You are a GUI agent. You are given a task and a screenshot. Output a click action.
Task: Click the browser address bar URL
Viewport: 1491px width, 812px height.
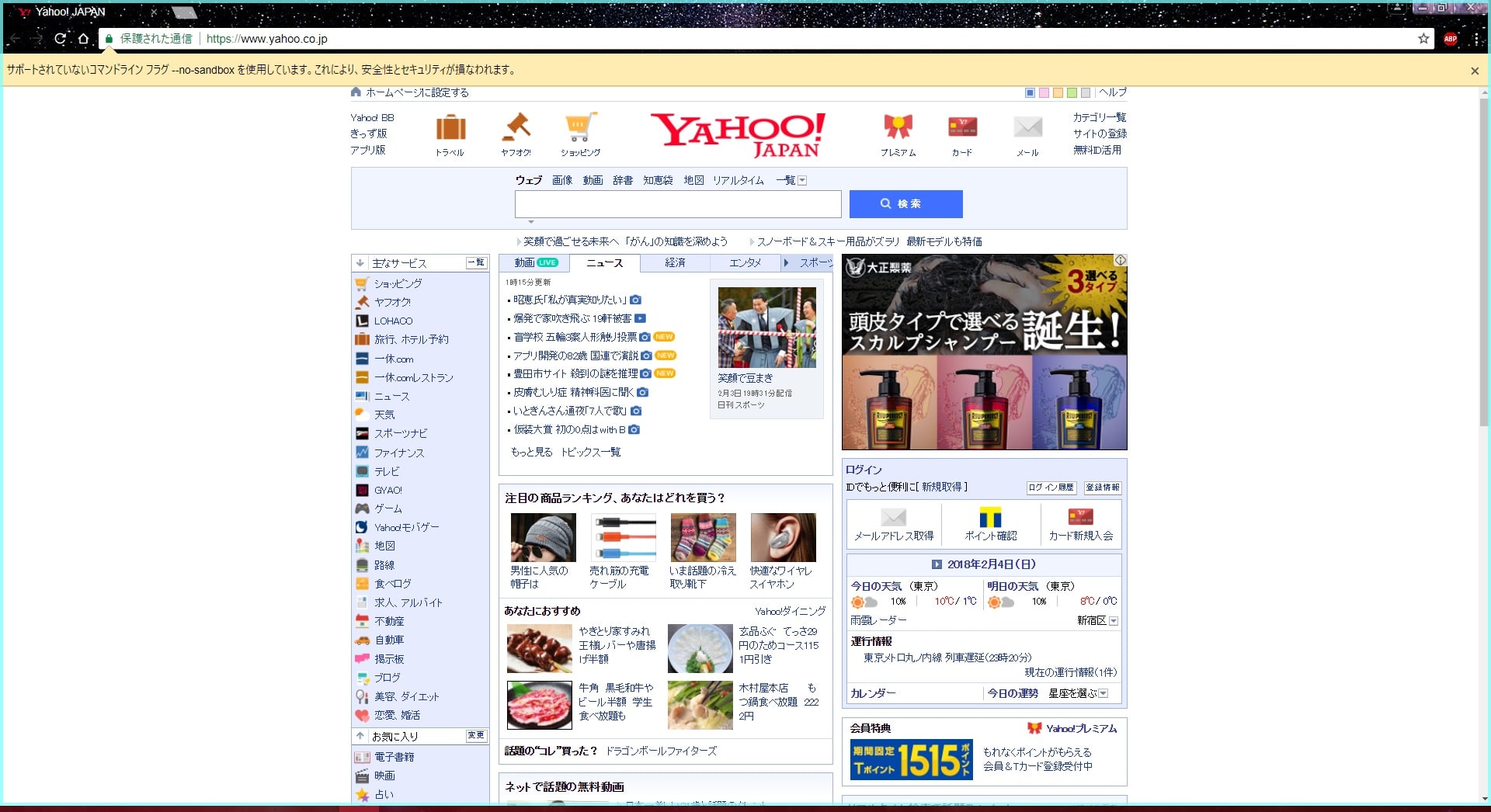(266, 39)
